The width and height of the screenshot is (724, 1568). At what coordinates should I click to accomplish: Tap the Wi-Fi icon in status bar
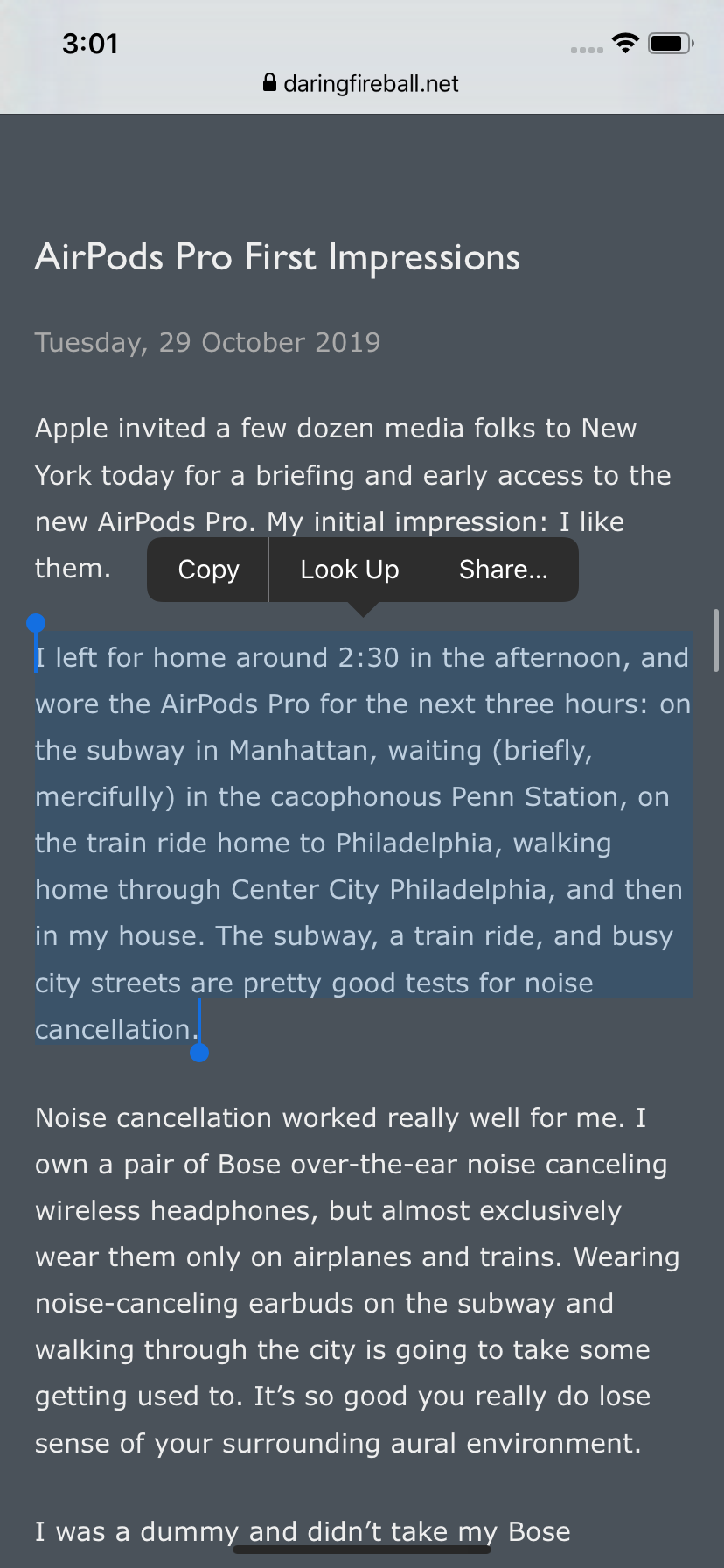click(x=625, y=43)
